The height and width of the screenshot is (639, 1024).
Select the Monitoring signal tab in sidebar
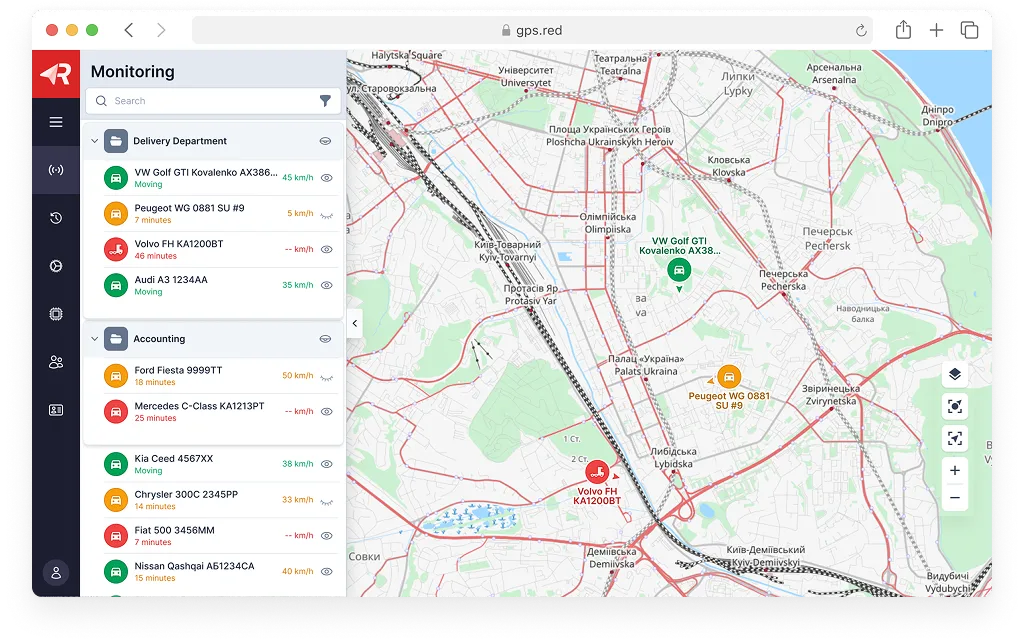tap(56, 170)
